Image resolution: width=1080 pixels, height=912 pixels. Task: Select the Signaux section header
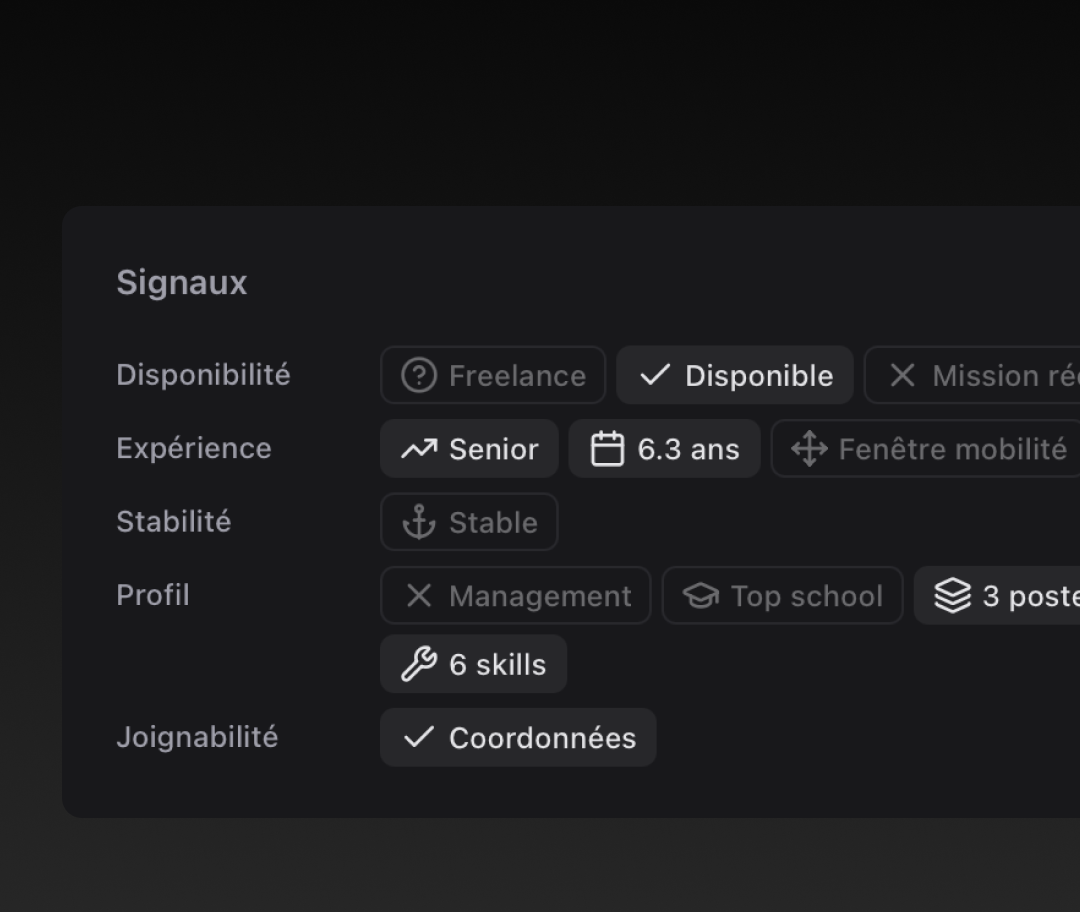(182, 282)
